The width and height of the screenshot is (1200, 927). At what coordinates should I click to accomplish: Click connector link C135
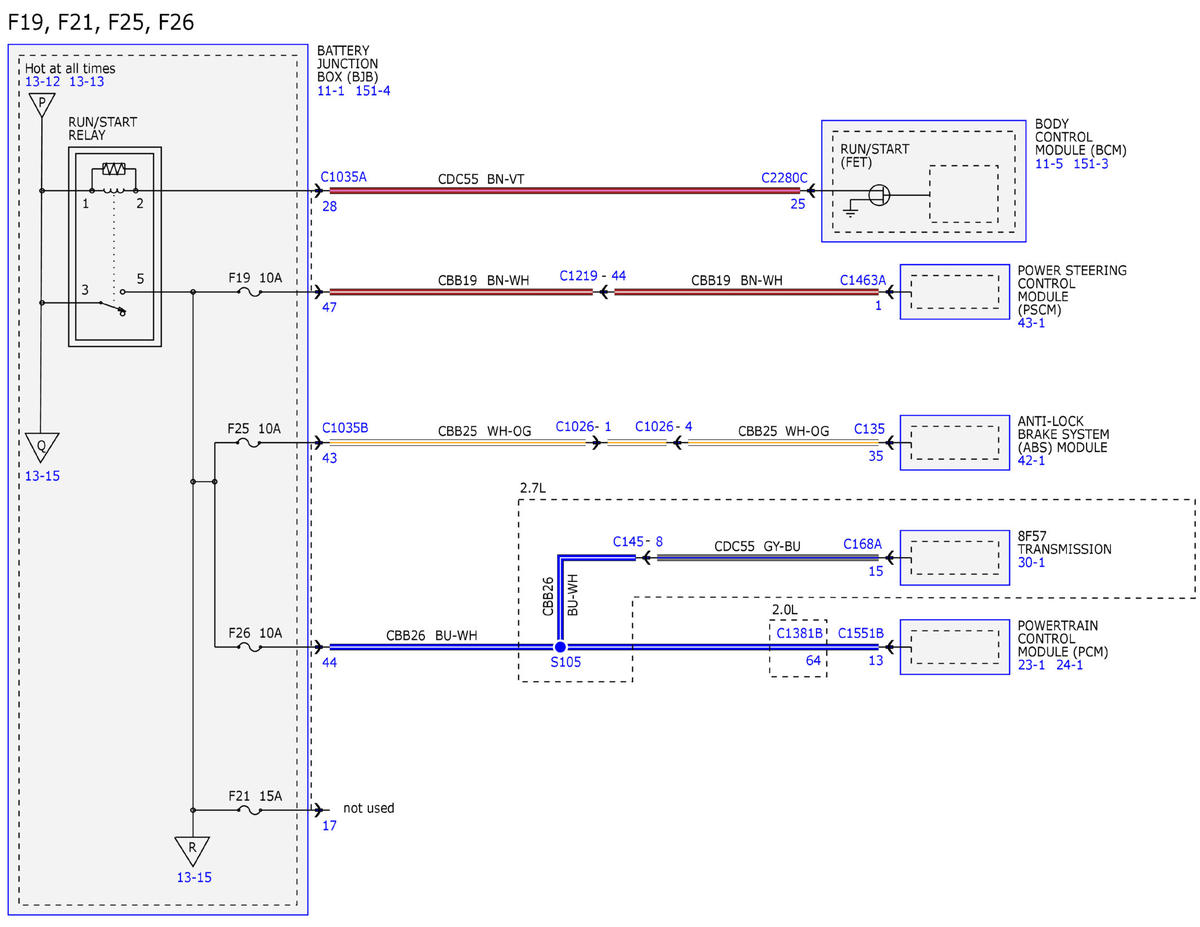coord(869,429)
